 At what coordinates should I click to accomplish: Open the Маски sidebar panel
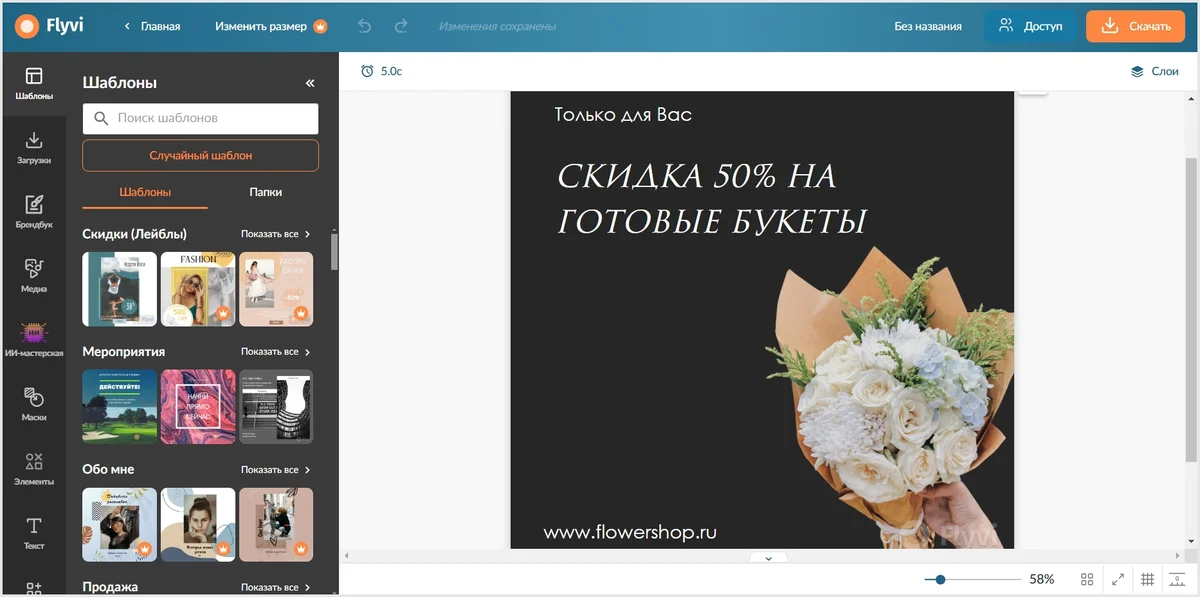coord(33,404)
